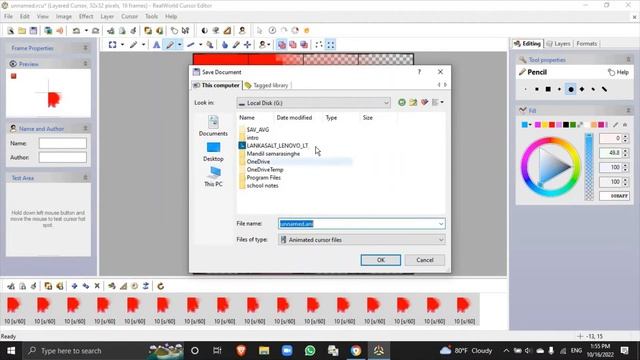Switch to the Formats tab
The image size is (640, 360).
tap(587, 43)
